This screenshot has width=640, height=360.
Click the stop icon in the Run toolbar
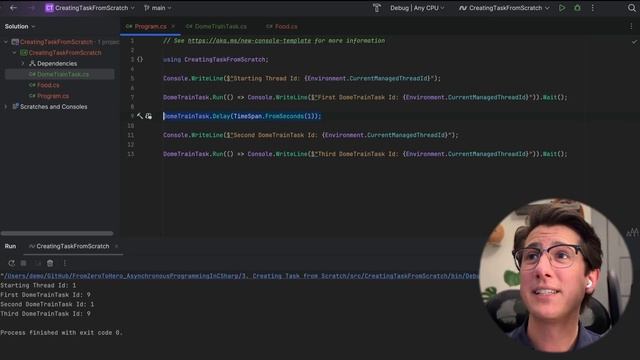(24, 263)
